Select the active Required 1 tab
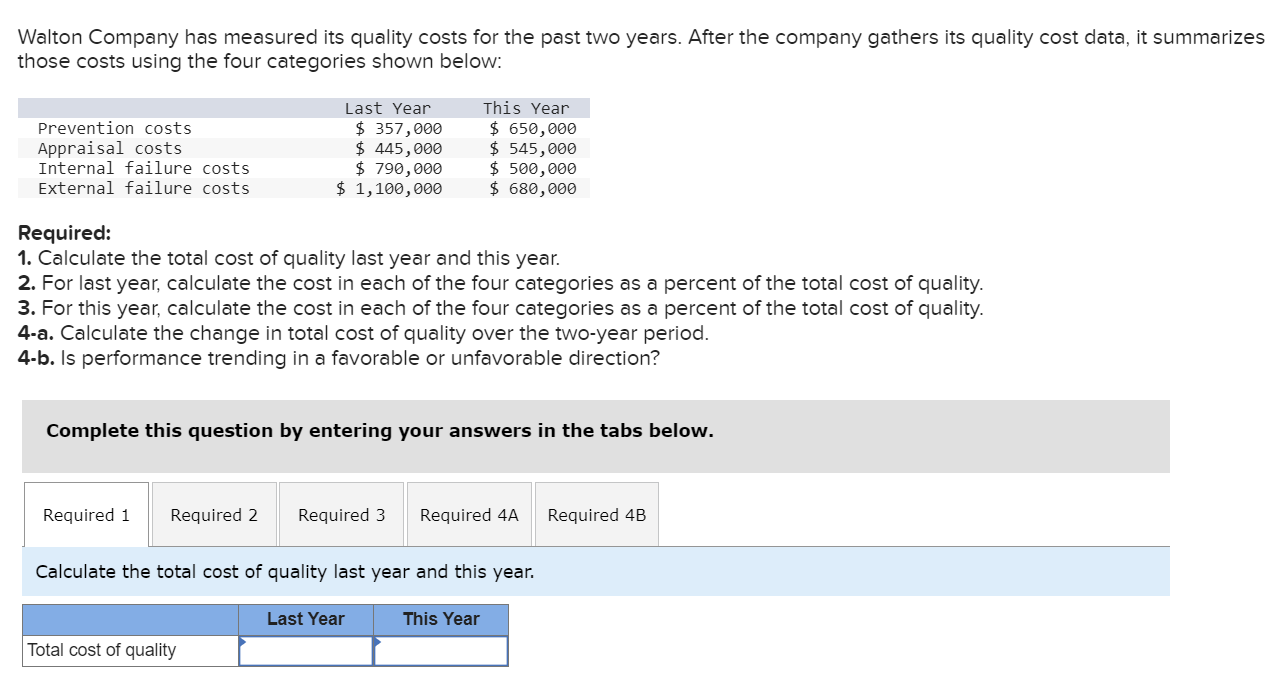The image size is (1284, 680). click(85, 514)
